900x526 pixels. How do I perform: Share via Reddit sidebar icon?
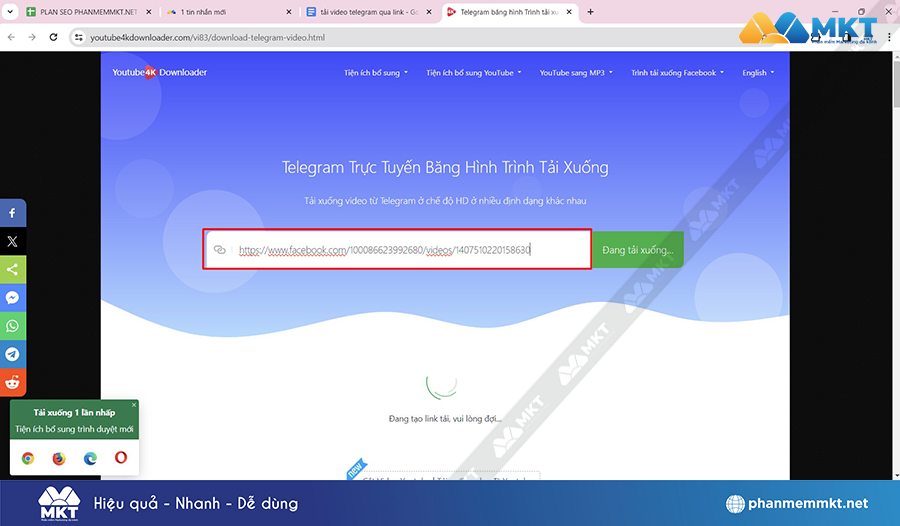tap(13, 382)
